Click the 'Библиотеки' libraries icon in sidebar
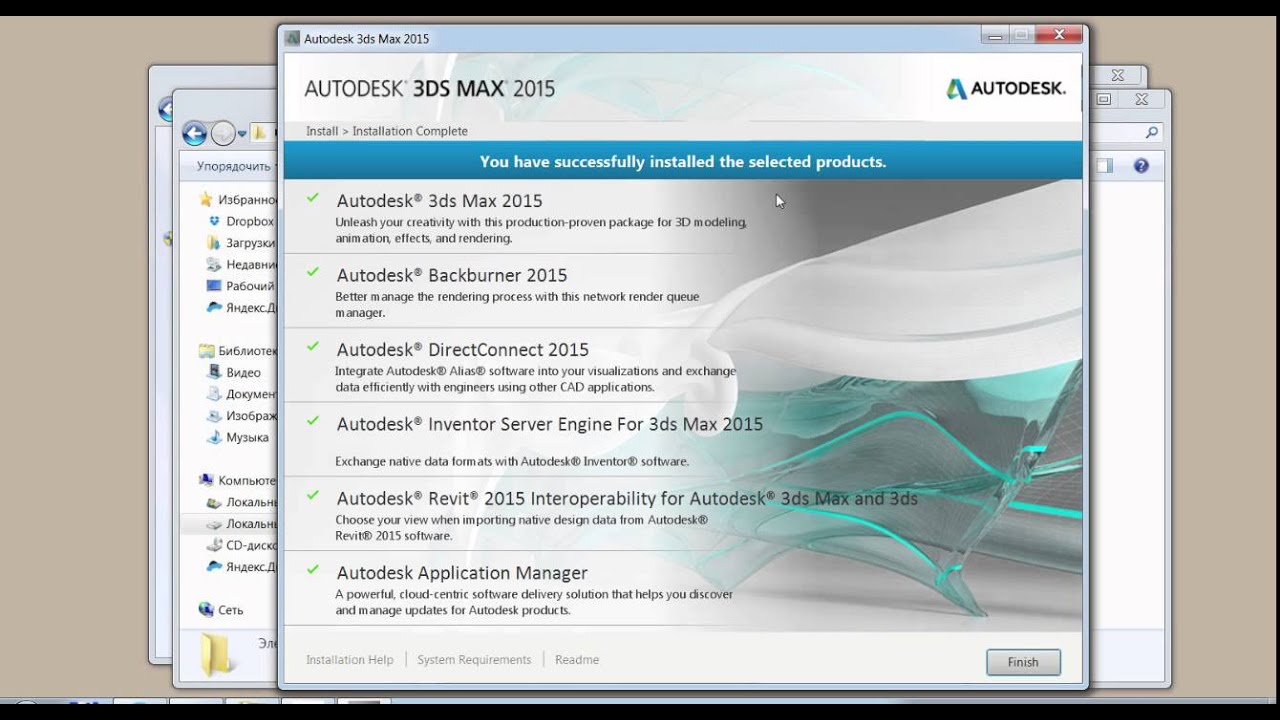 click(207, 351)
